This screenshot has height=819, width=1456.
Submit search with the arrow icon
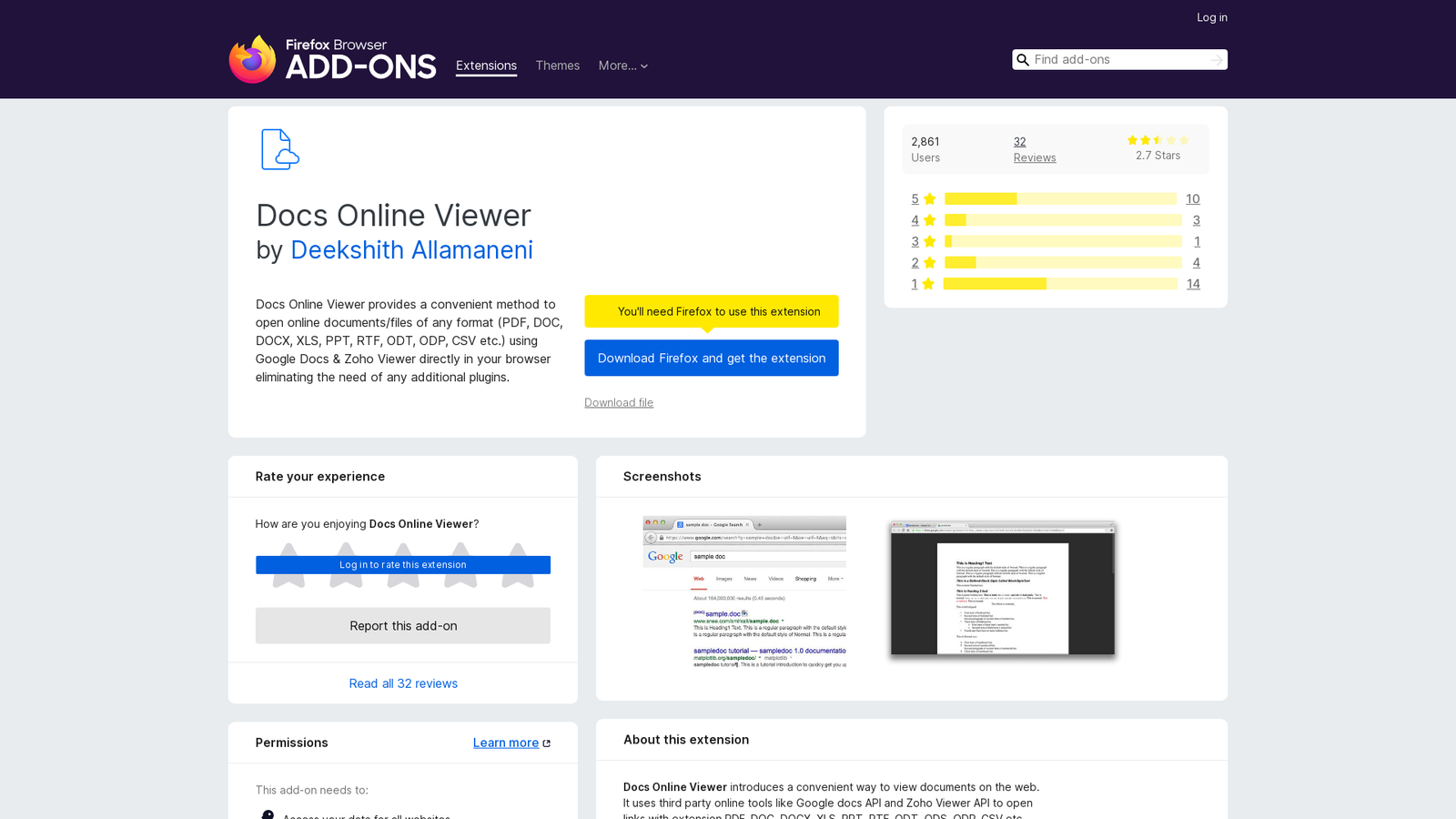(1217, 60)
